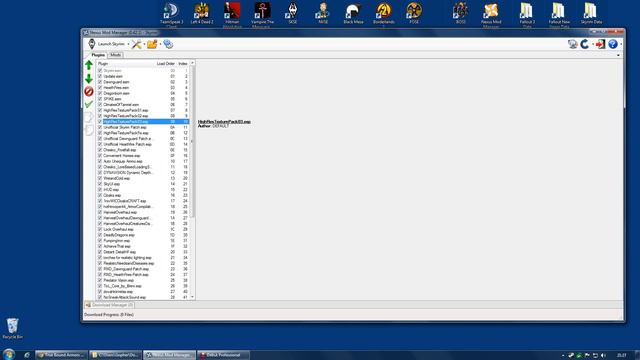Toggle the ClimatesOfTamriel.esm checkbox
This screenshot has height=360, width=640.
point(100,105)
